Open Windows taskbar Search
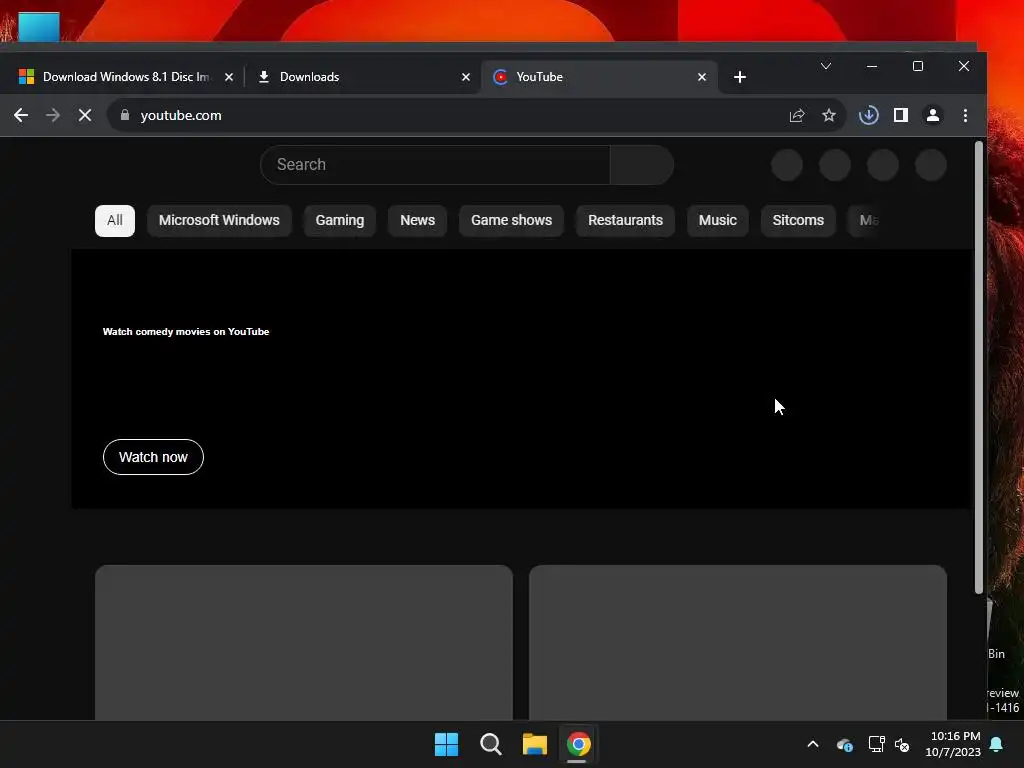1024x768 pixels. pyautogui.click(x=490, y=744)
